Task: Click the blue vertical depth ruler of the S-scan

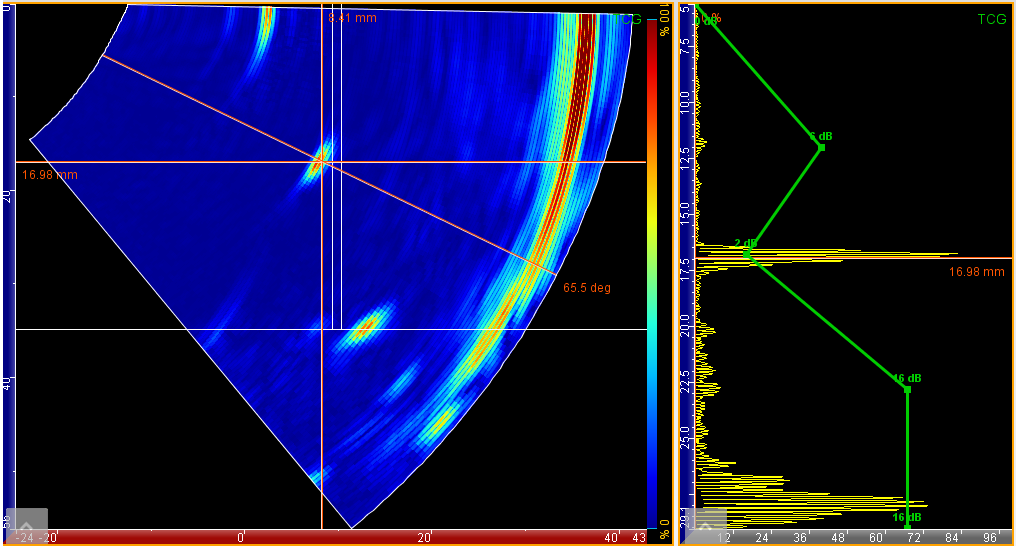Action: (8, 270)
